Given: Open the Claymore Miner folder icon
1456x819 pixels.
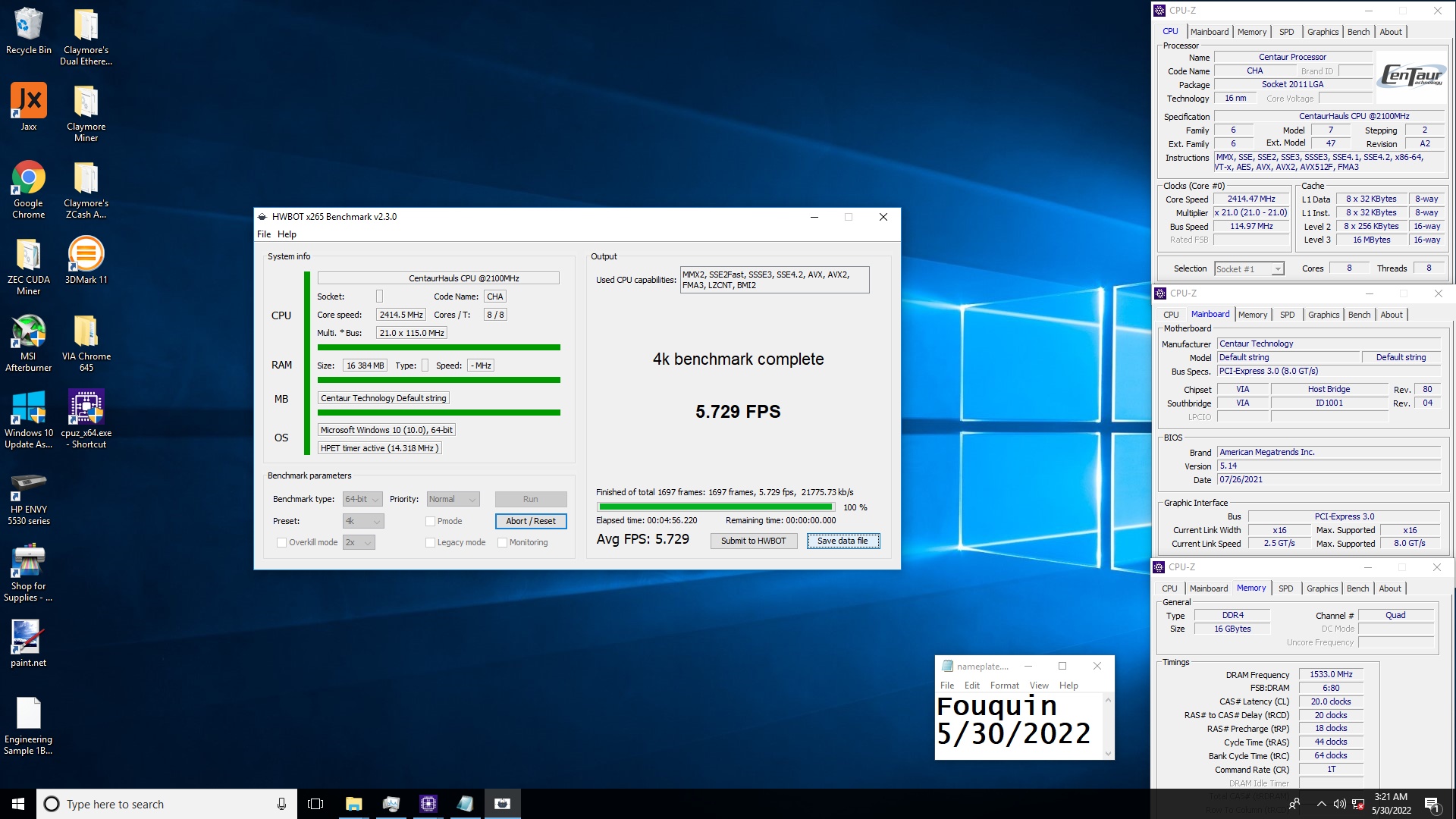Looking at the screenshot, I should tap(86, 114).
